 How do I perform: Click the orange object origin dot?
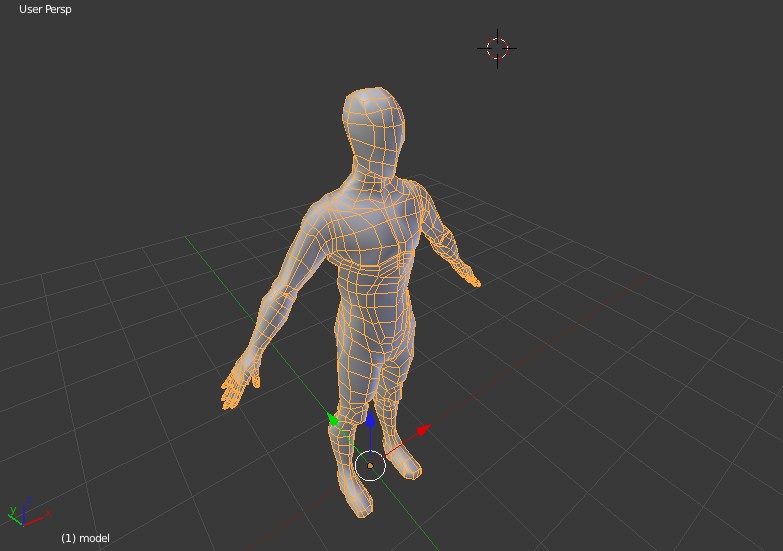tap(370, 466)
